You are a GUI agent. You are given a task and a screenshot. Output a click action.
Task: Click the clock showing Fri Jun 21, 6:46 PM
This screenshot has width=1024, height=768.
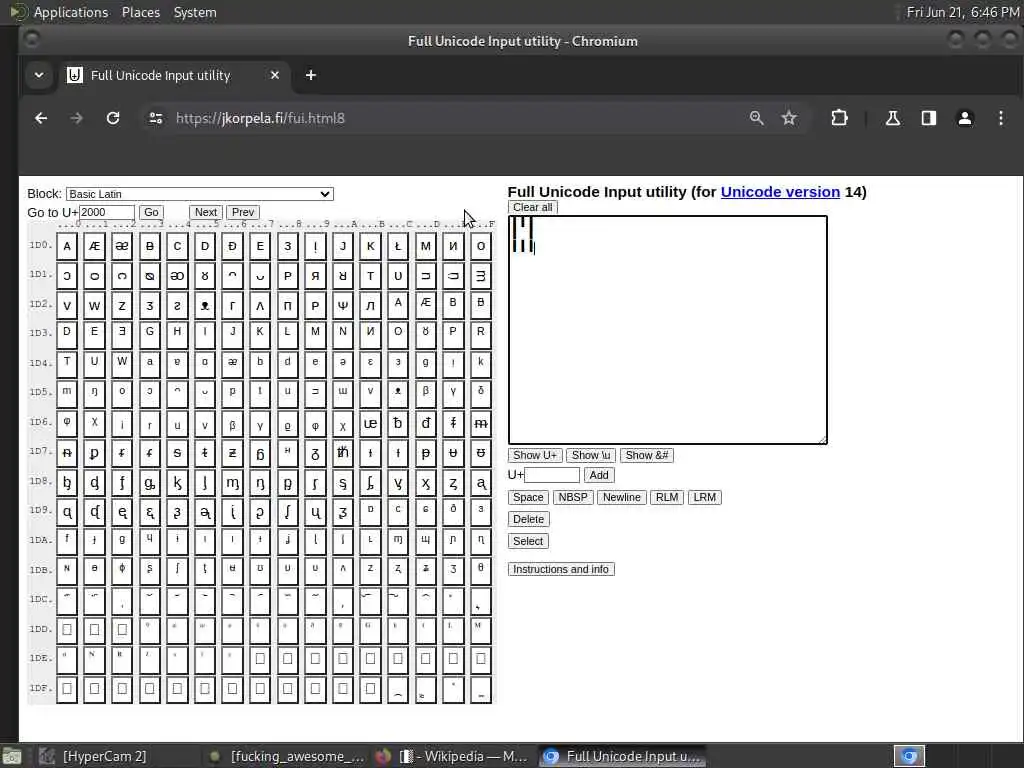(962, 12)
